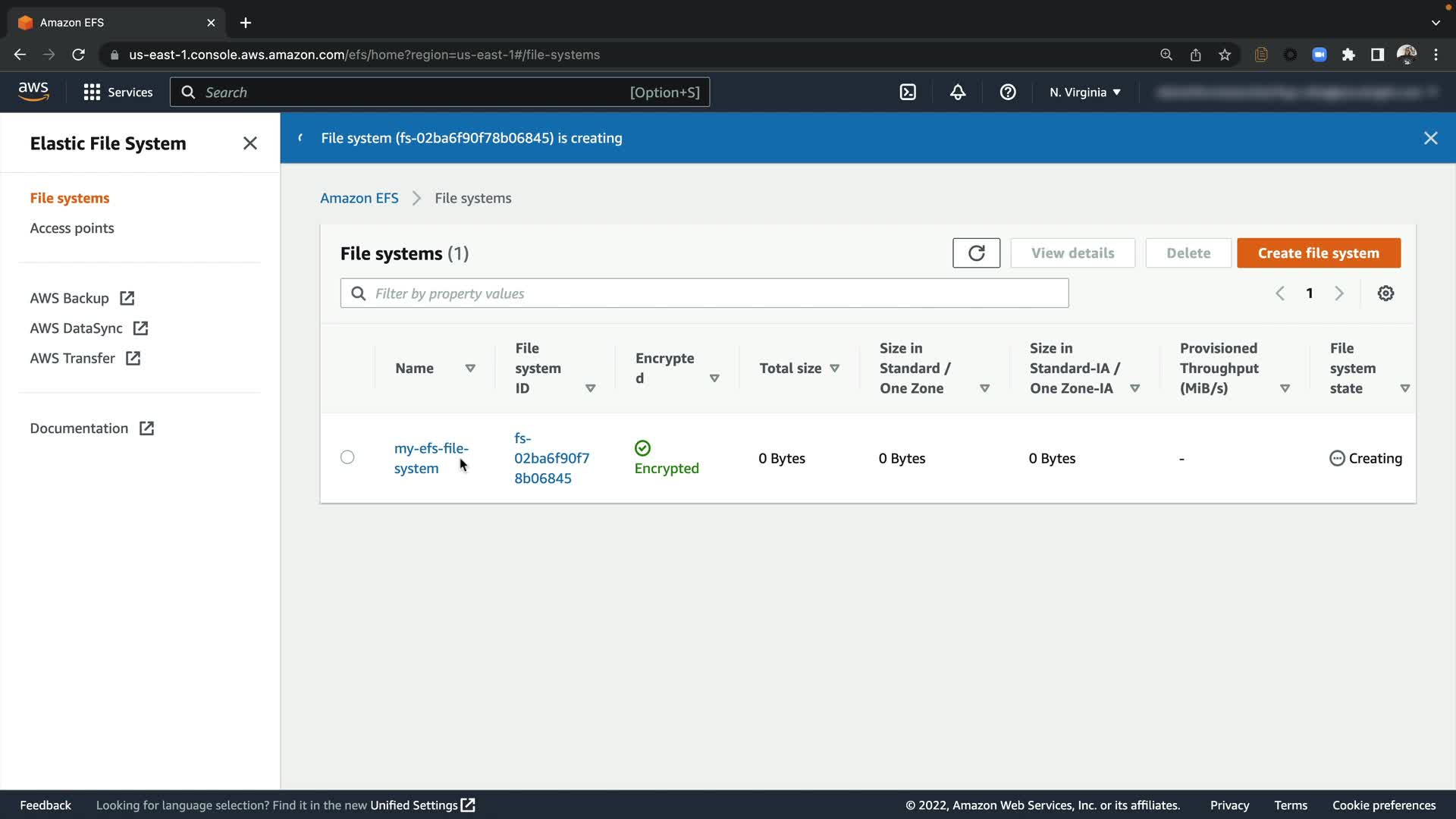Click the Create file system button

click(1318, 253)
